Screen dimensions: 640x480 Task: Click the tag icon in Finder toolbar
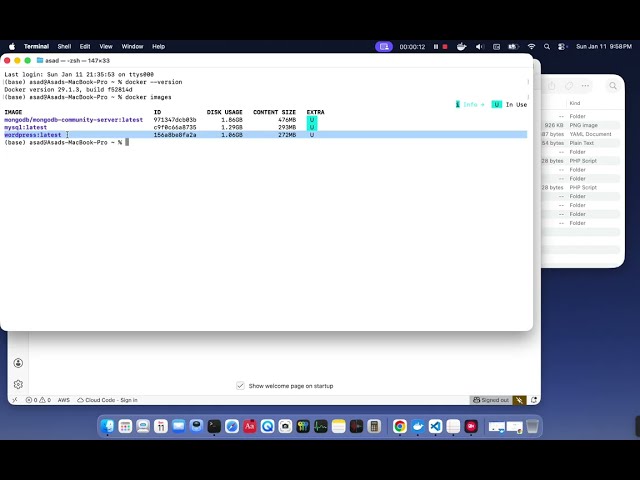(569, 86)
